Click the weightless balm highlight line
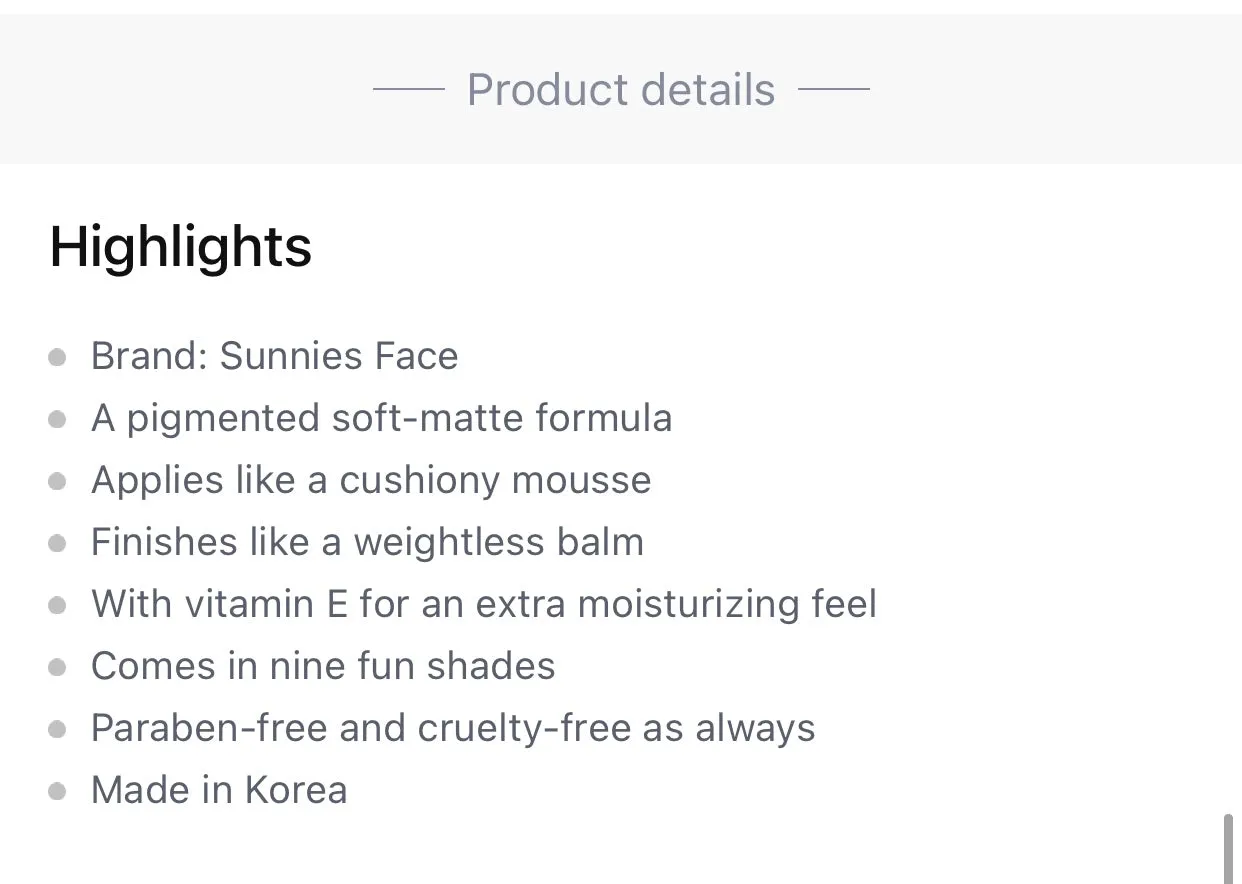Image resolution: width=1242 pixels, height=884 pixels. (368, 542)
